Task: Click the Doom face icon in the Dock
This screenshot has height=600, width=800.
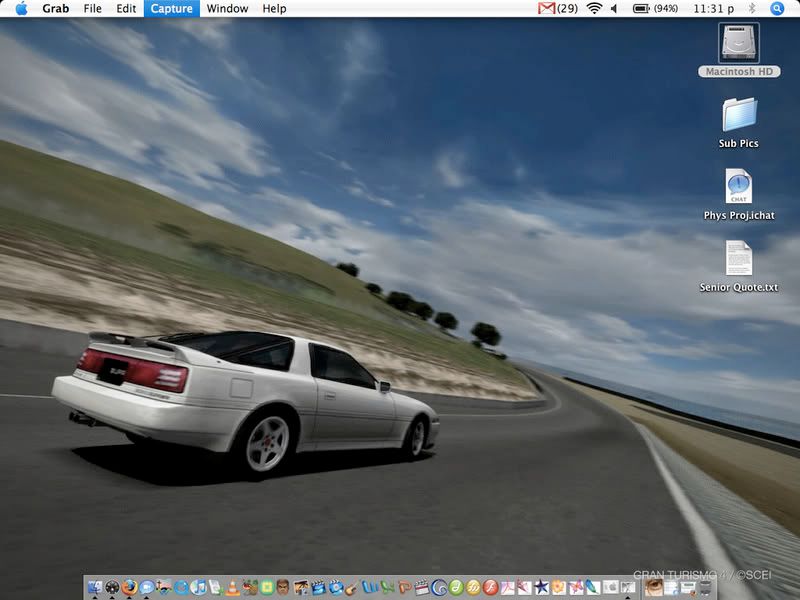Action: coord(283,588)
